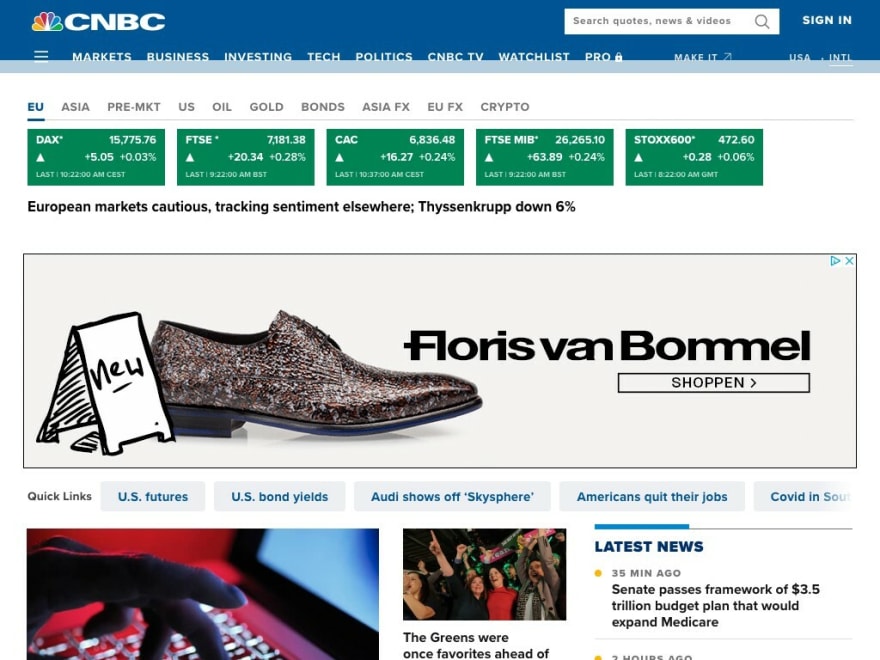
Task: Select the ASIA markets tab
Action: (x=75, y=107)
